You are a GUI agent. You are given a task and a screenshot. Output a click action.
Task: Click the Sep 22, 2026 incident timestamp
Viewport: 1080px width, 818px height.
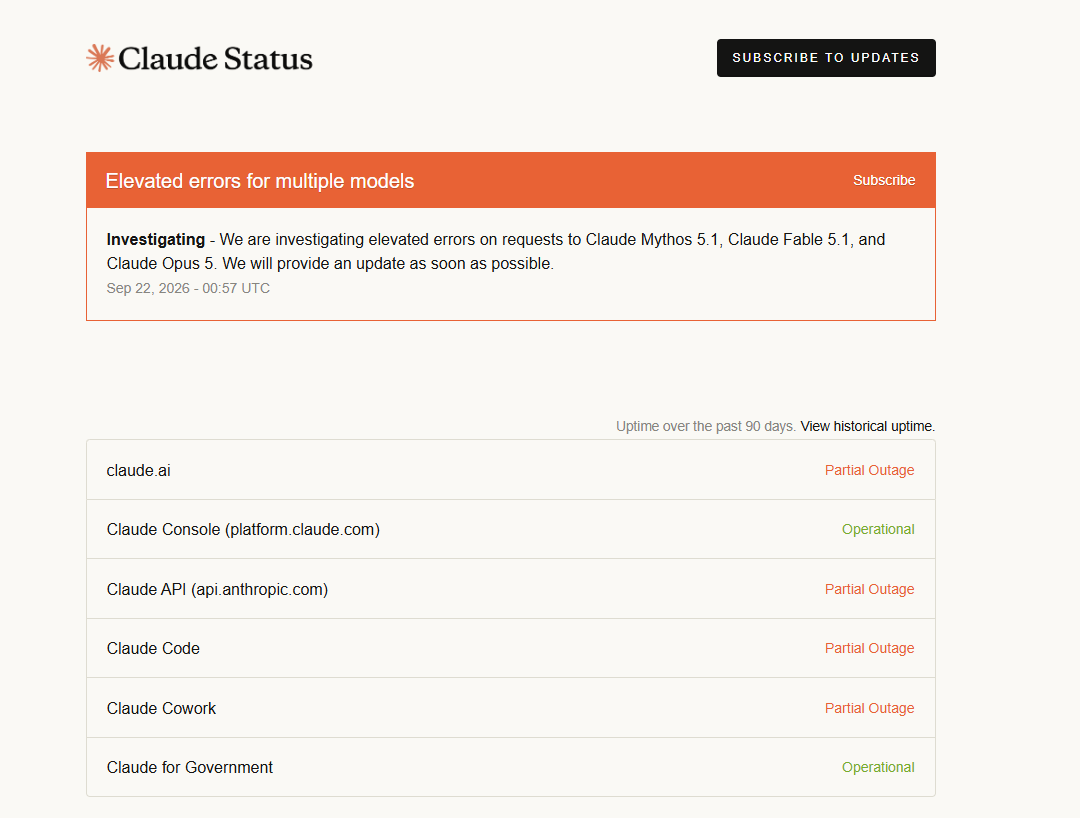pos(188,289)
